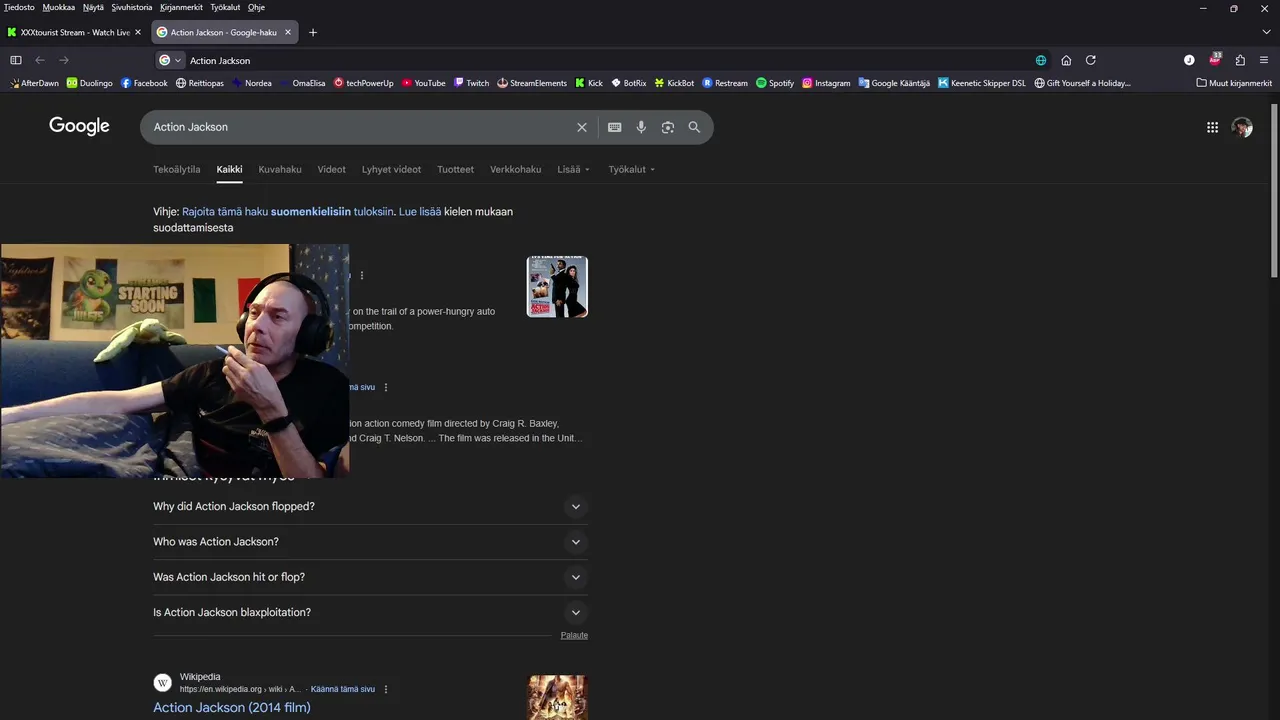The height and width of the screenshot is (720, 1280).
Task: Open the sidebar panel icon
Action: click(16, 60)
